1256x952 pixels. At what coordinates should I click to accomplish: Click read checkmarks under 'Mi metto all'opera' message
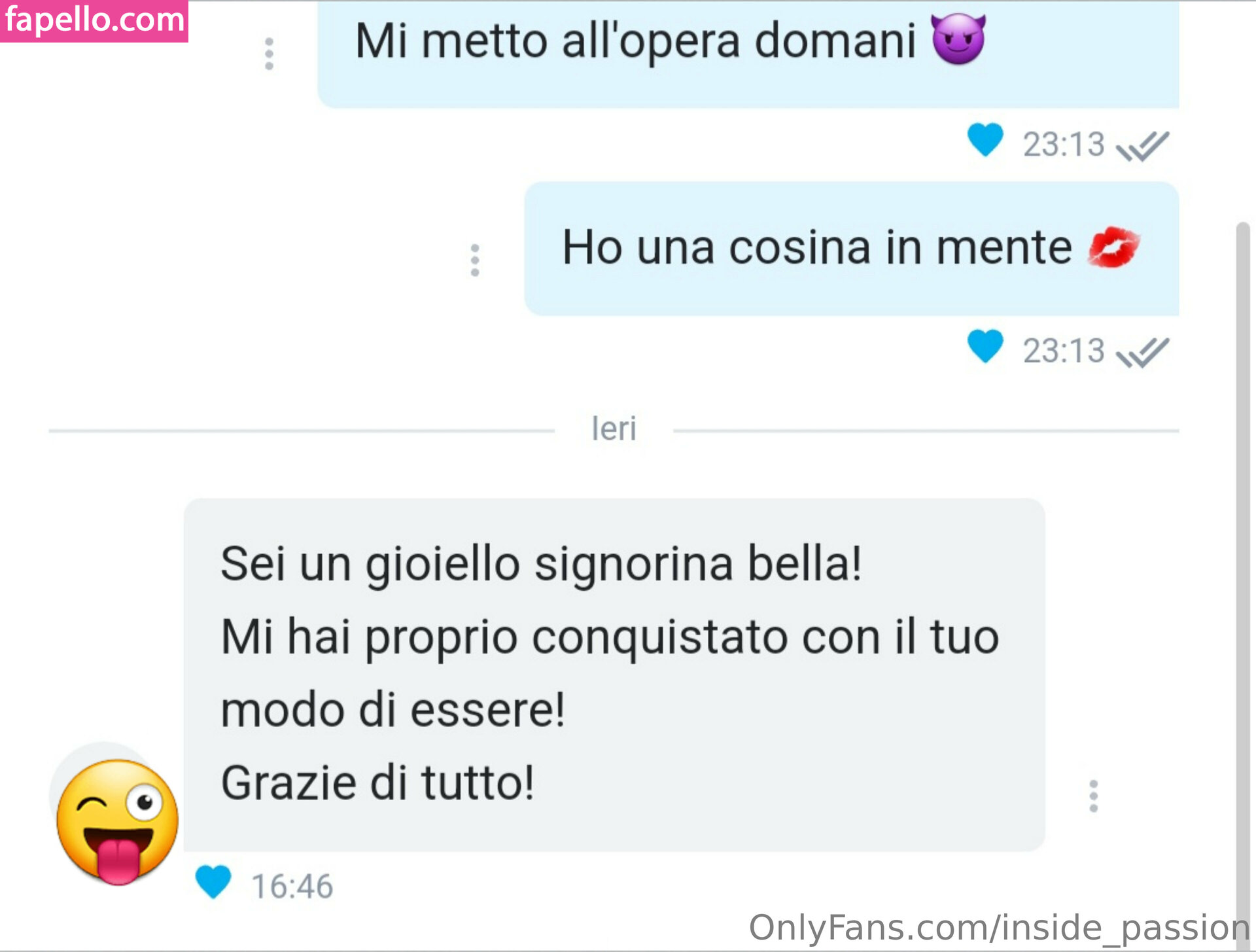coord(1142,146)
